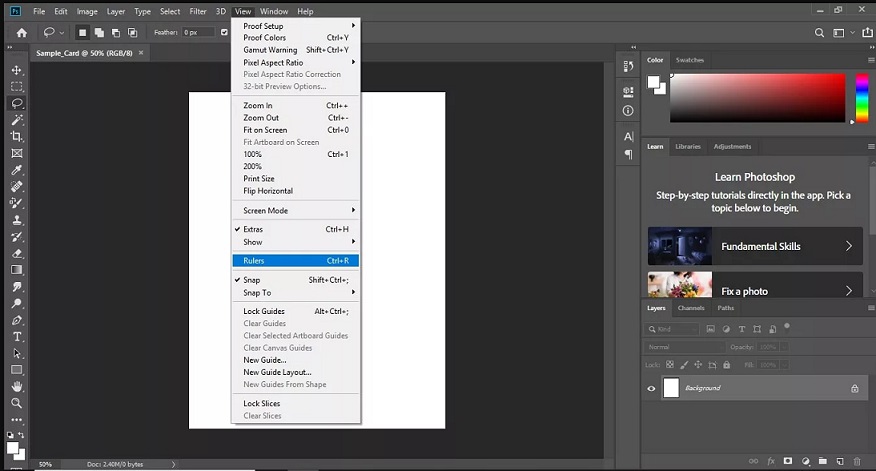Image resolution: width=876 pixels, height=471 pixels.
Task: Toggle Rulers in the View menu
Action: pyautogui.click(x=296, y=260)
